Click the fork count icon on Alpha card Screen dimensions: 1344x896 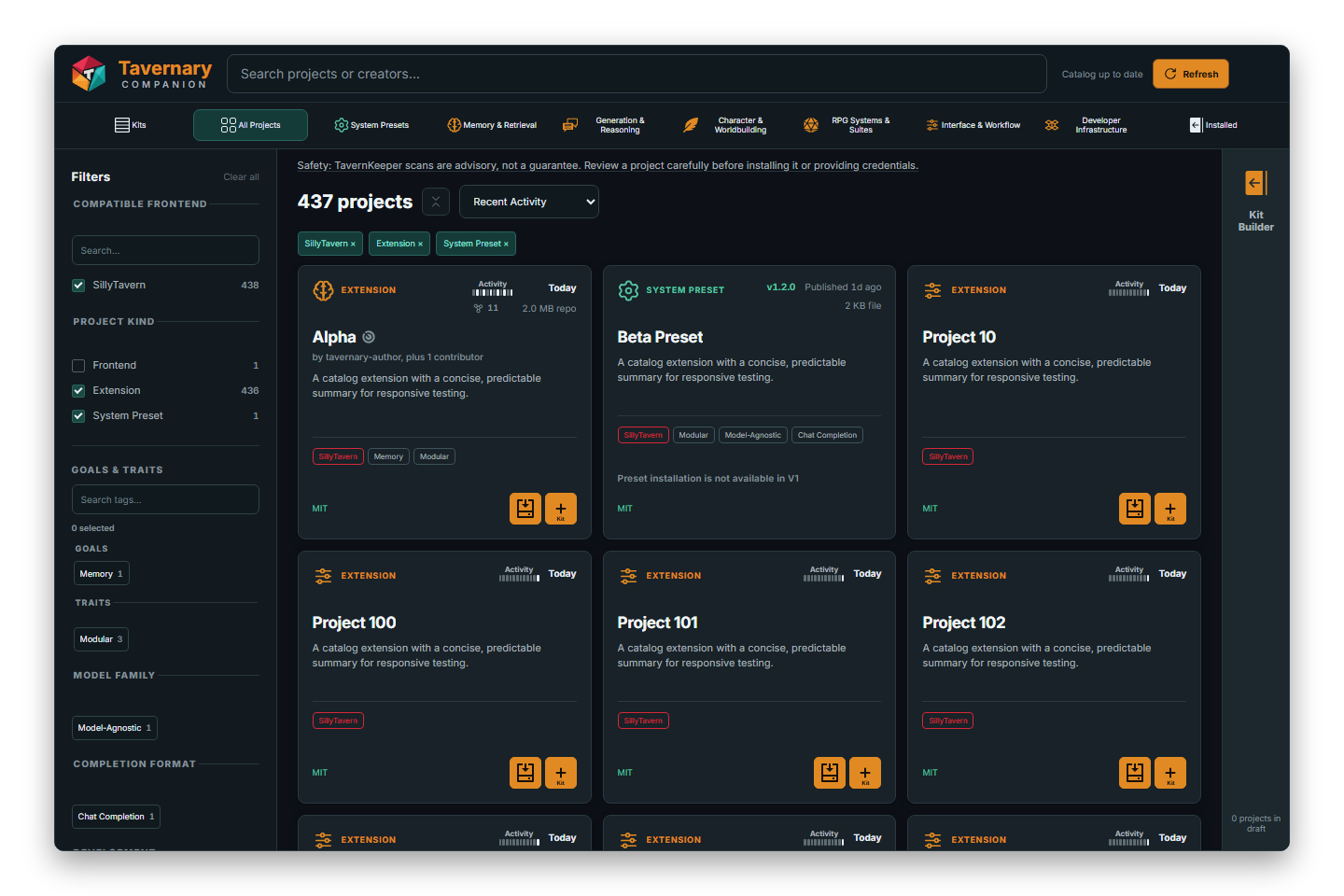click(x=479, y=308)
